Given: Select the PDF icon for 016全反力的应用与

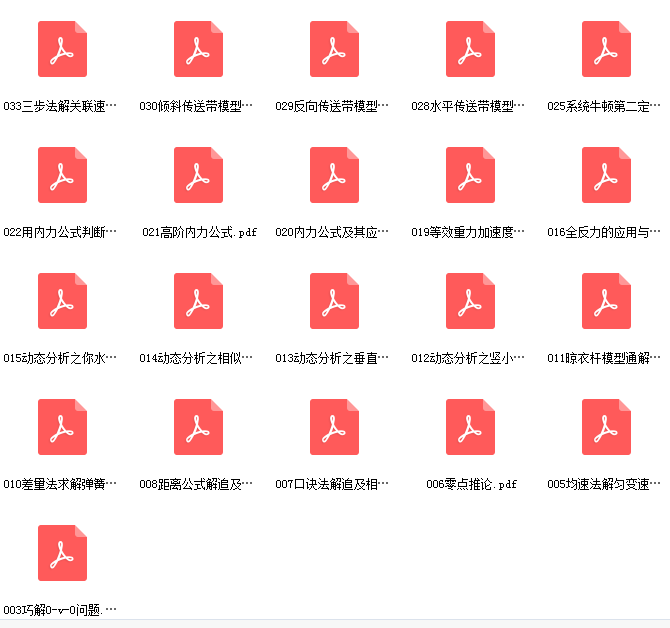Looking at the screenshot, I should click(x=606, y=175).
